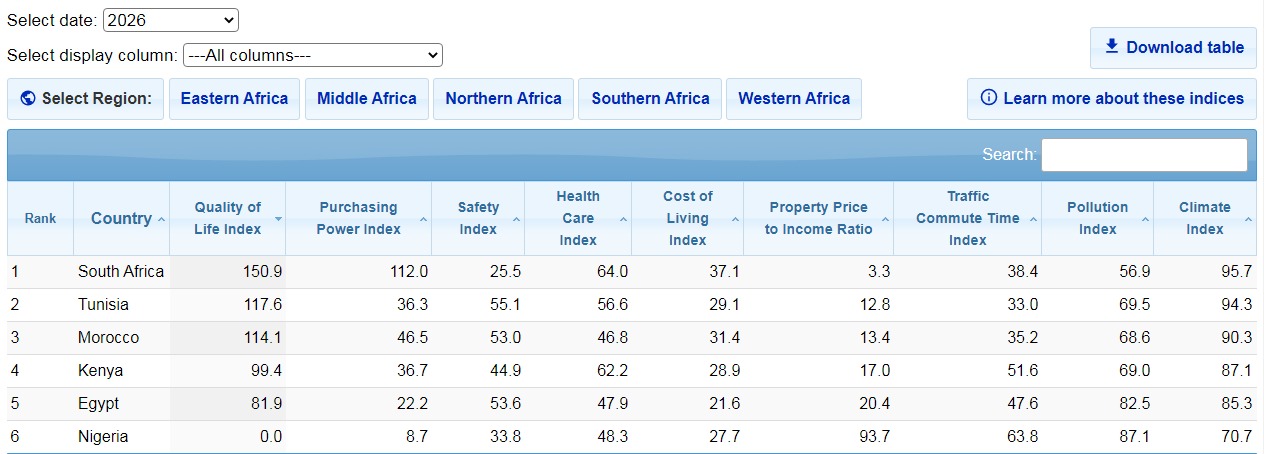Click the Purchasing Power Index sort arrow
Image resolution: width=1264 pixels, height=454 pixels.
(424, 219)
